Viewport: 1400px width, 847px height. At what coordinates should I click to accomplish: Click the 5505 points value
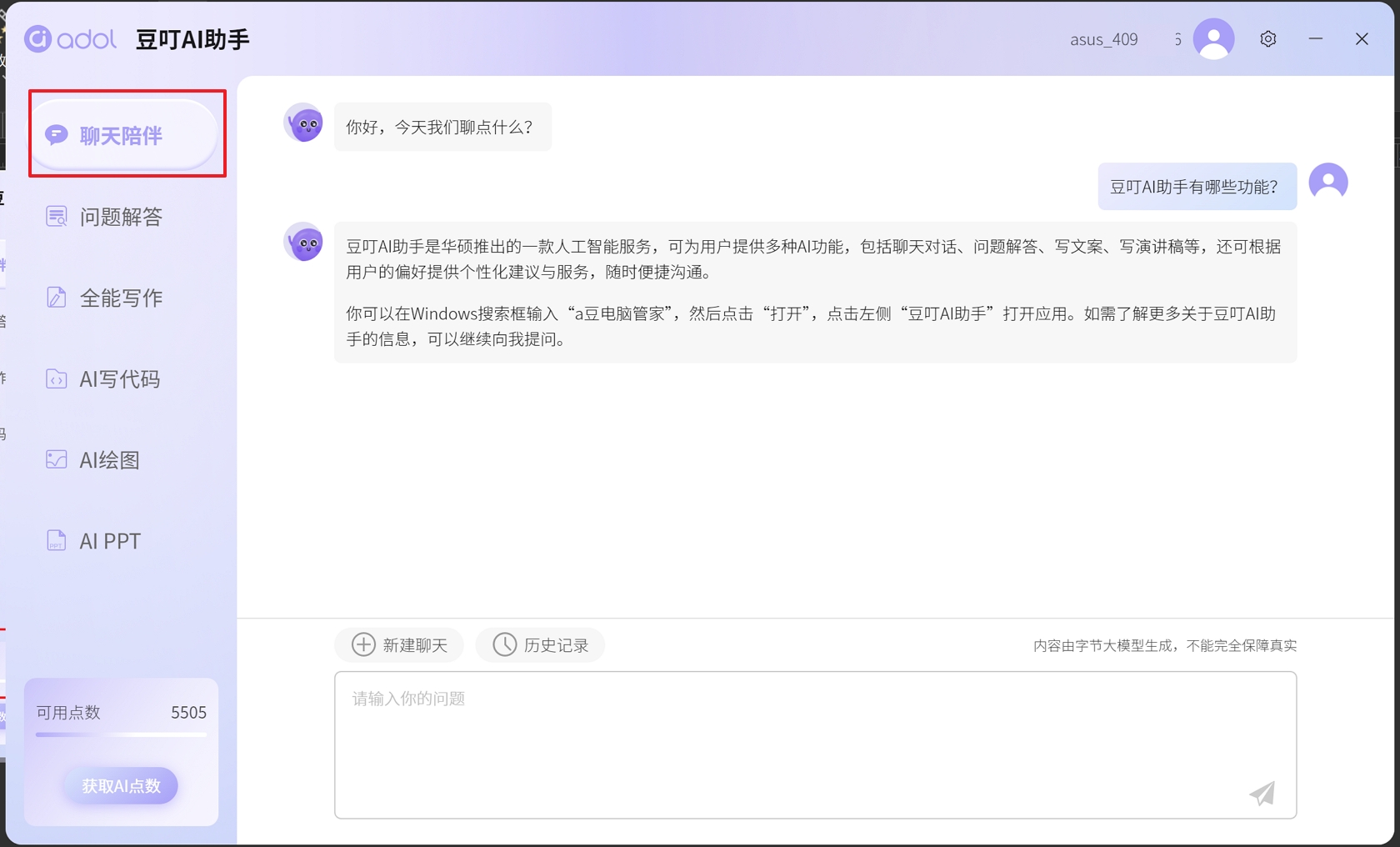click(x=188, y=713)
